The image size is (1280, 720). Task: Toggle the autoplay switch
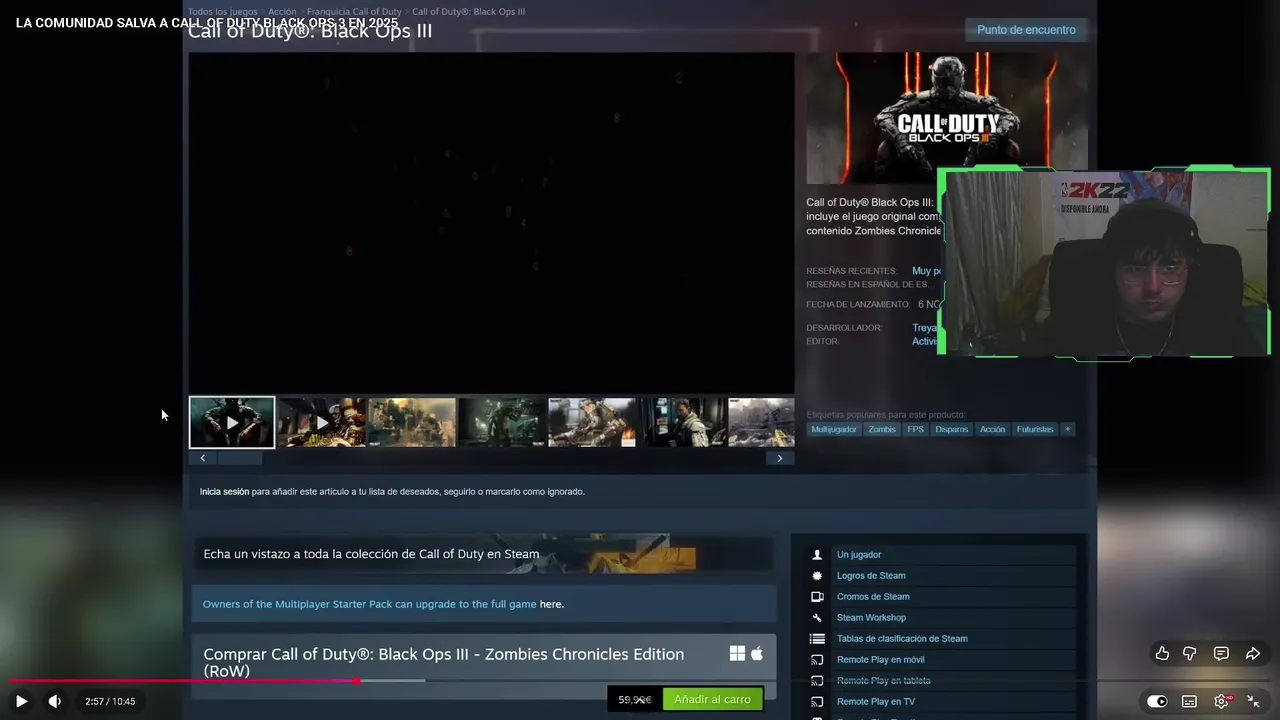(1157, 701)
